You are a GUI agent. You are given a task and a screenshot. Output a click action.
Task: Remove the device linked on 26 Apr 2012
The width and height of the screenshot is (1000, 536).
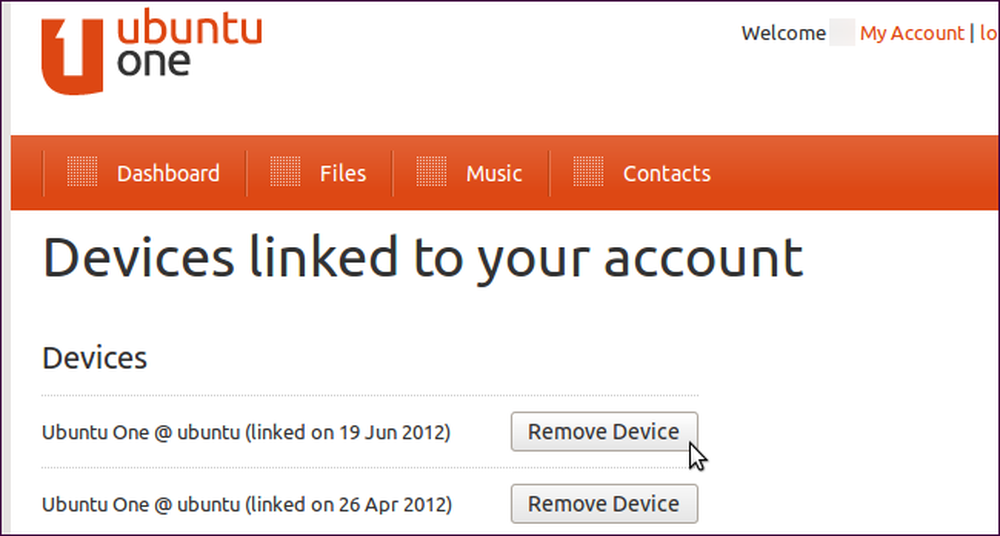coord(604,504)
